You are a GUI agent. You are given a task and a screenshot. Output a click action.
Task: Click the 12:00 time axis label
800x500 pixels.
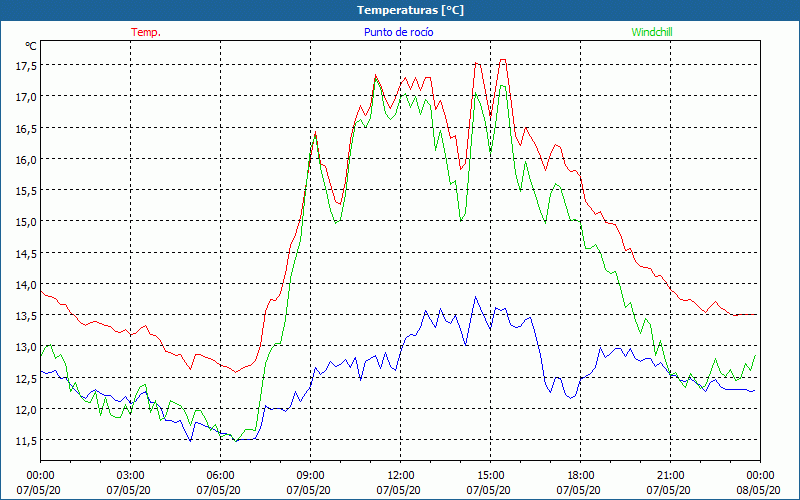pos(401,476)
